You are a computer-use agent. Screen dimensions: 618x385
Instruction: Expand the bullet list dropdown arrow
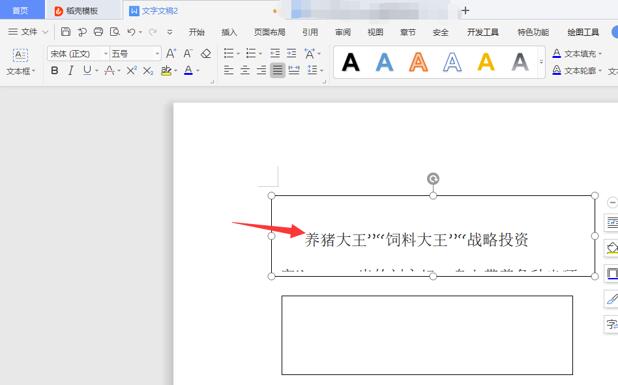pos(238,54)
